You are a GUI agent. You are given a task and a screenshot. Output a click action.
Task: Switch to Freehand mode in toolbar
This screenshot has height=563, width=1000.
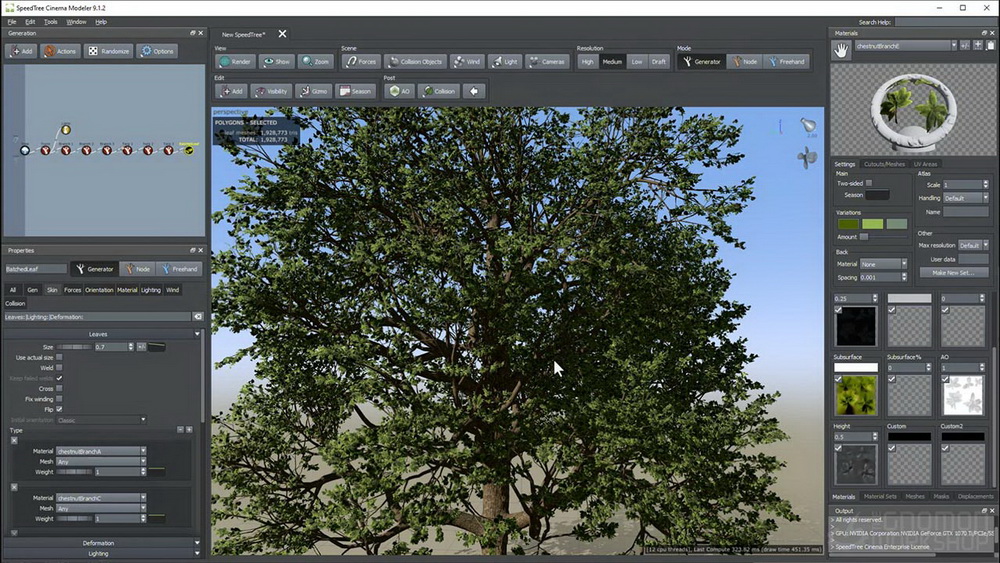[x=787, y=62]
